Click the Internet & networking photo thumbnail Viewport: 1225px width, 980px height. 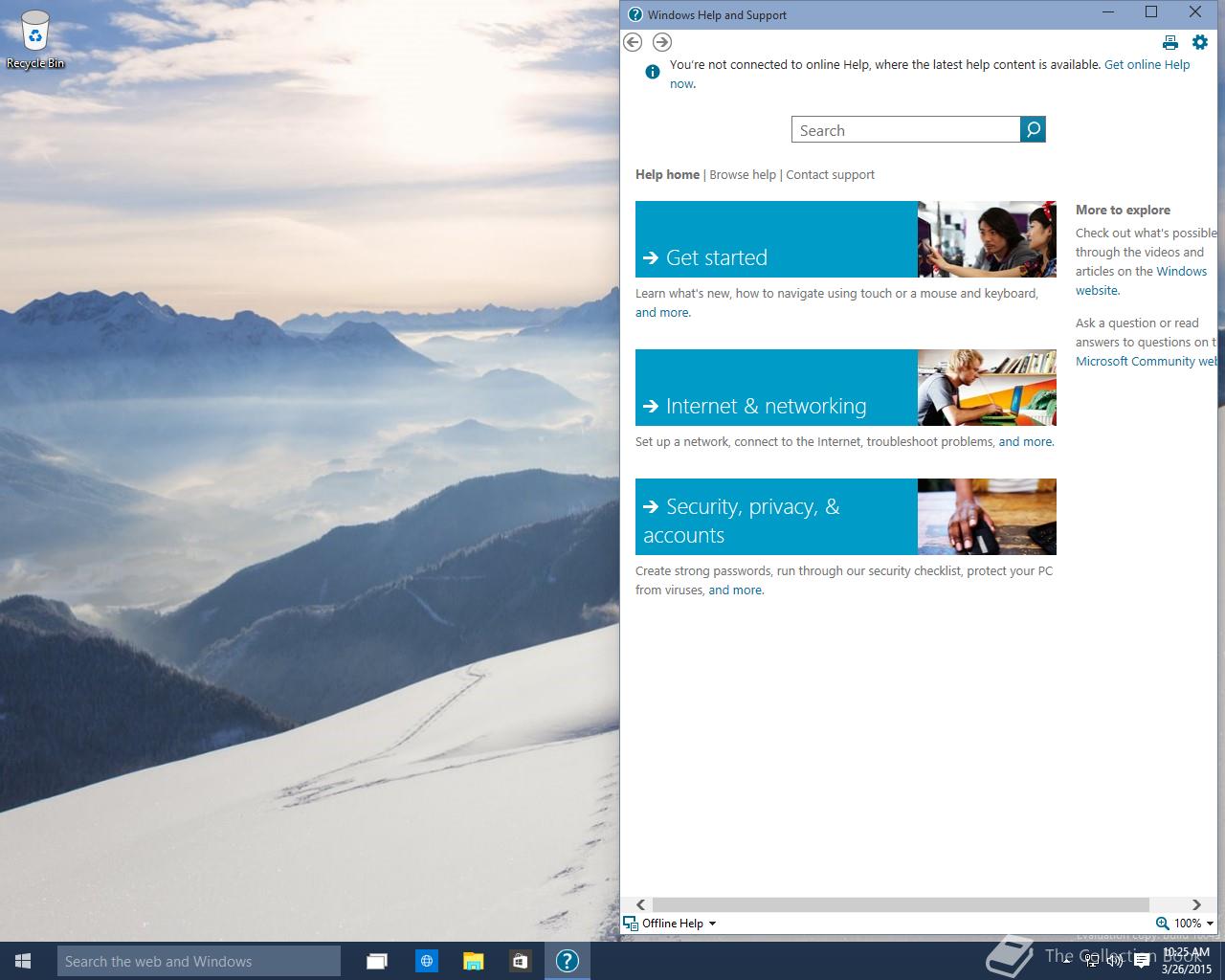tap(987, 388)
